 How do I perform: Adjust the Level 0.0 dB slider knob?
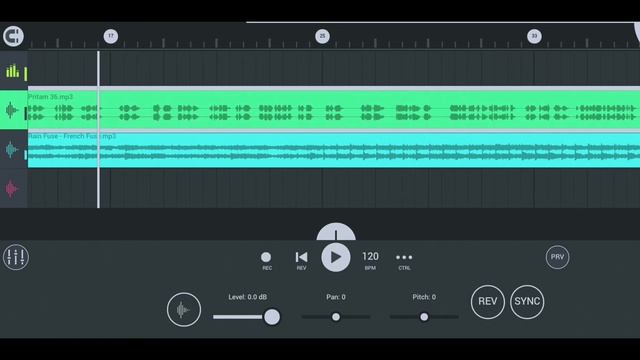click(272, 317)
